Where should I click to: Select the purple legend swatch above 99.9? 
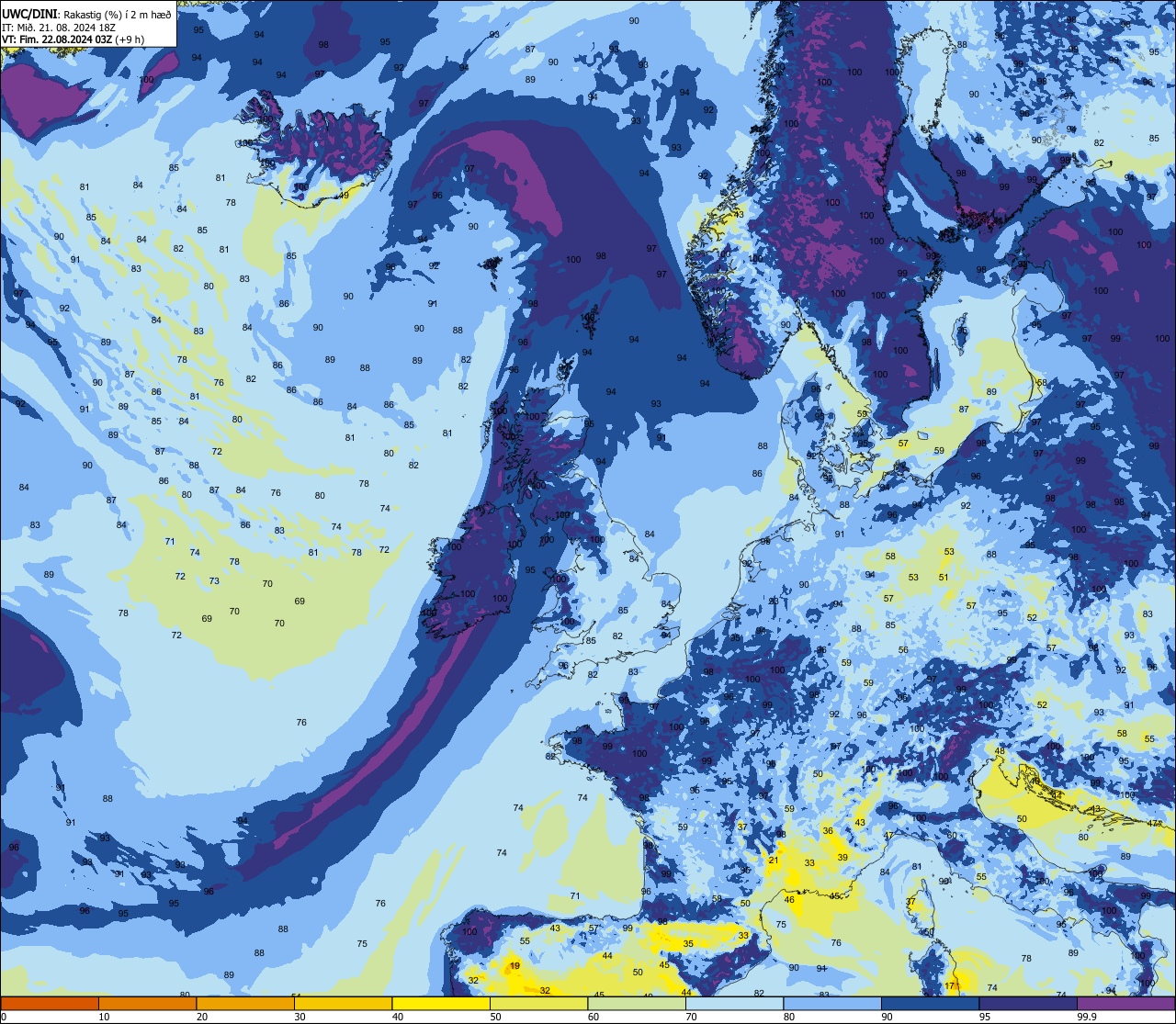1125,1003
